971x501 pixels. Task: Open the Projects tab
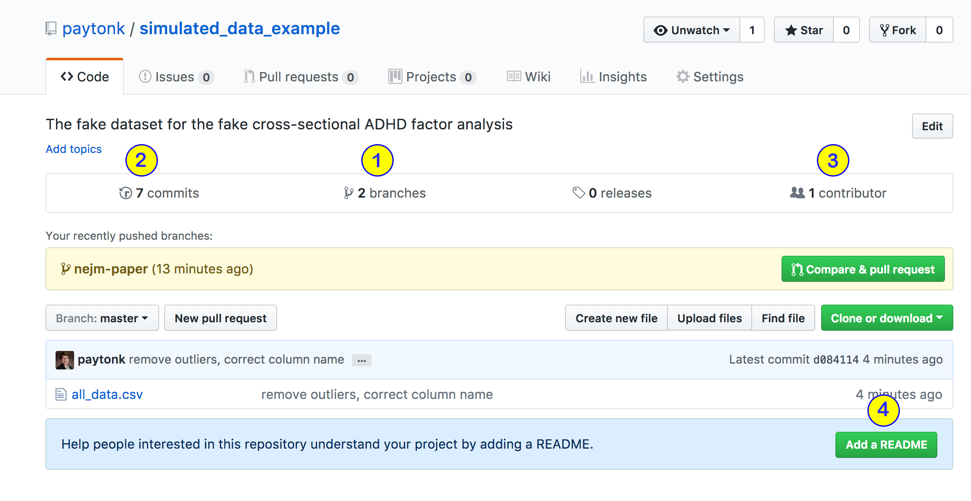[x=432, y=77]
